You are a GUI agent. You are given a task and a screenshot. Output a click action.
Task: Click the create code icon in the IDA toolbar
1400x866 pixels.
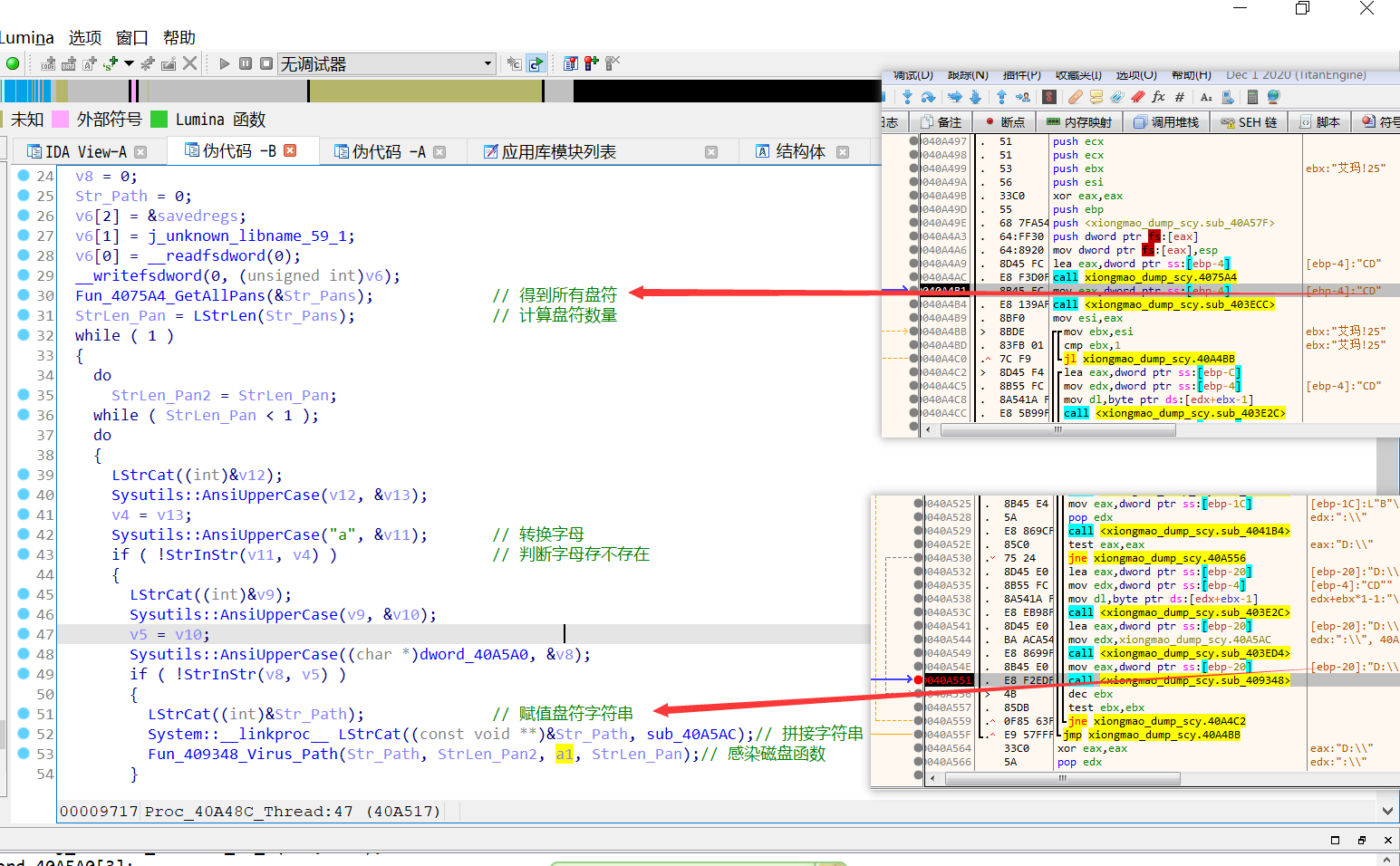(x=48, y=63)
